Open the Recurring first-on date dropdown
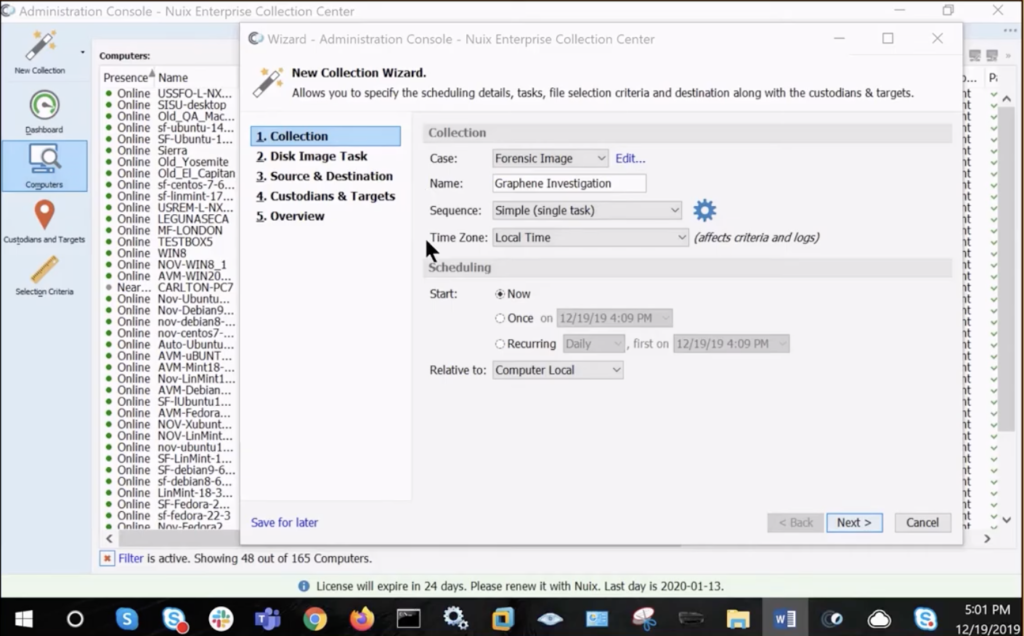Viewport: 1024px width, 636px height. click(x=731, y=343)
